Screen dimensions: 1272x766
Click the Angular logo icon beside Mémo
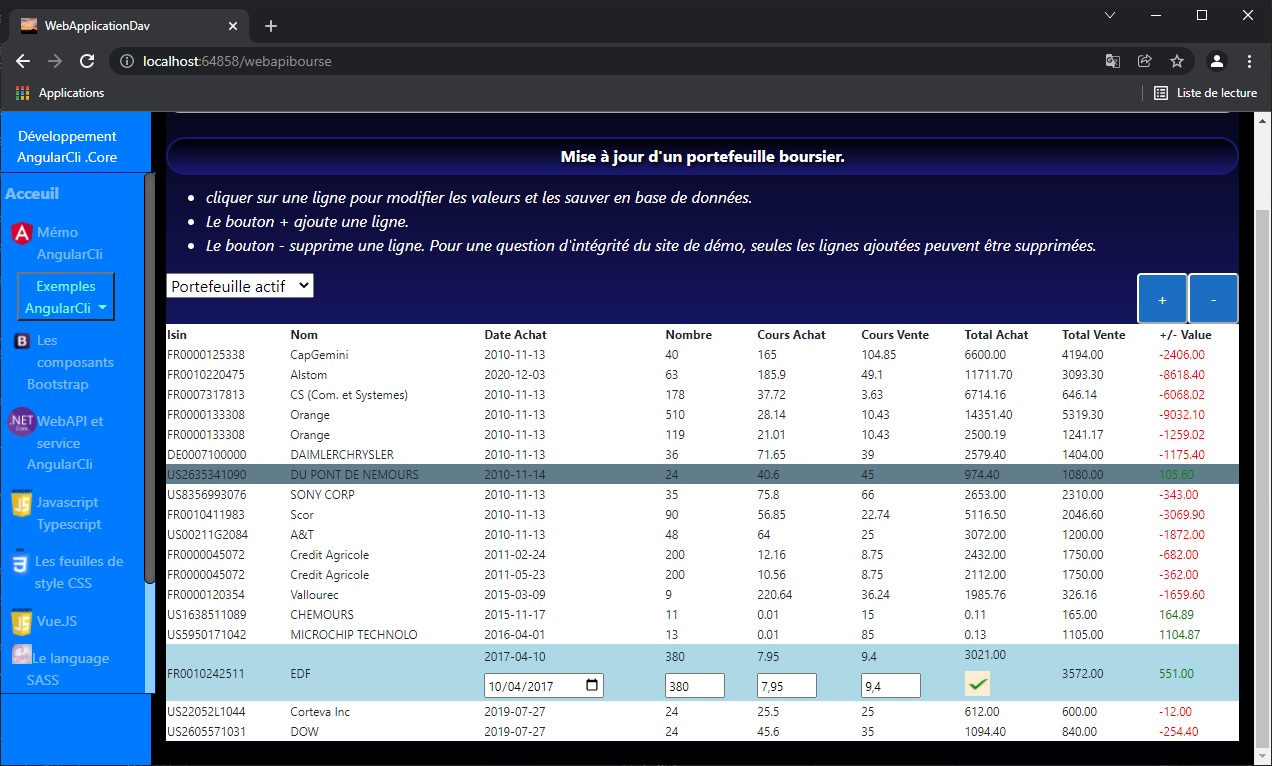point(22,233)
